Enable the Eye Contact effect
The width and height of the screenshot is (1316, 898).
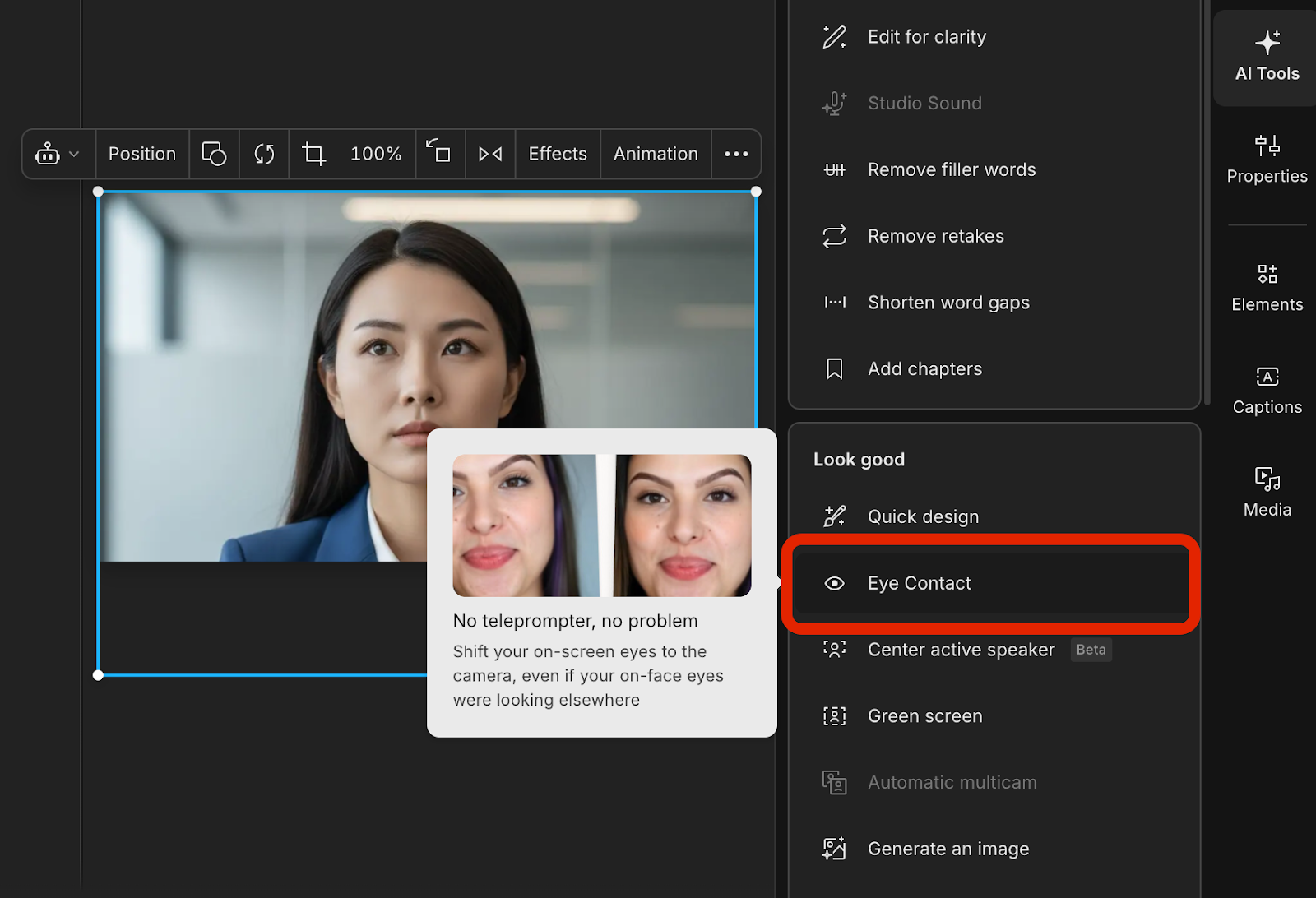point(919,583)
